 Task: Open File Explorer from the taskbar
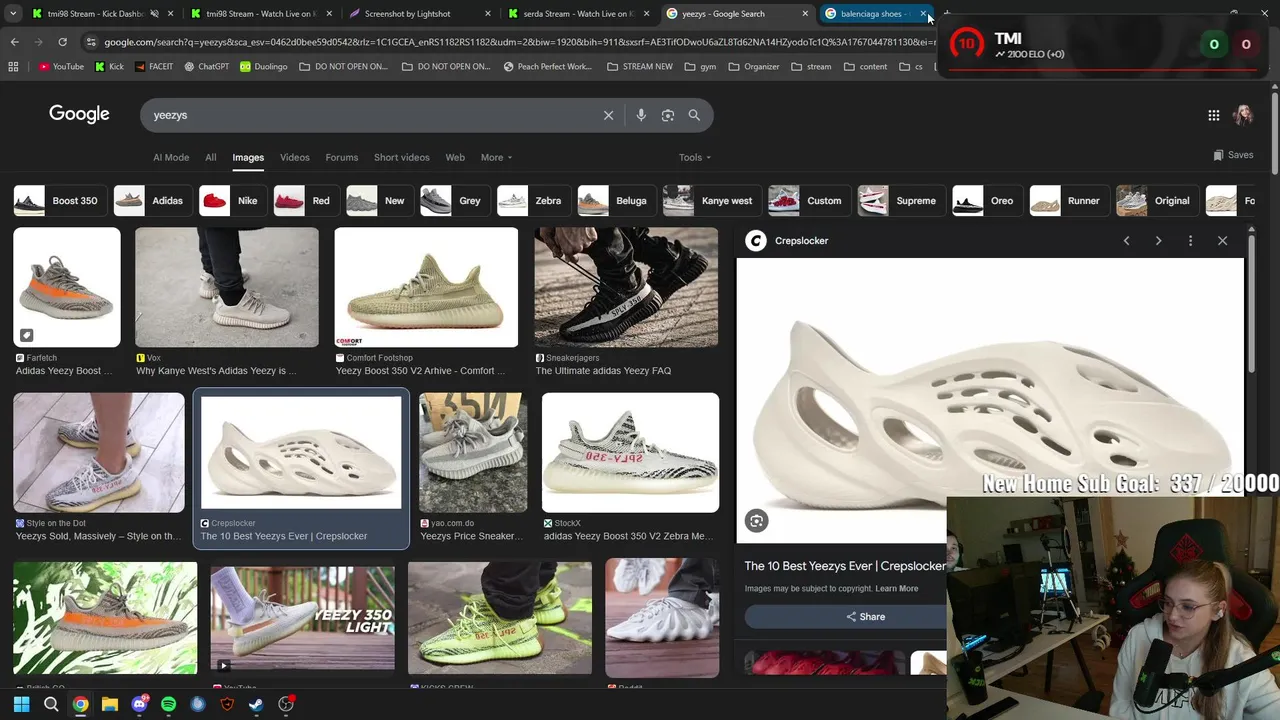pos(110,704)
